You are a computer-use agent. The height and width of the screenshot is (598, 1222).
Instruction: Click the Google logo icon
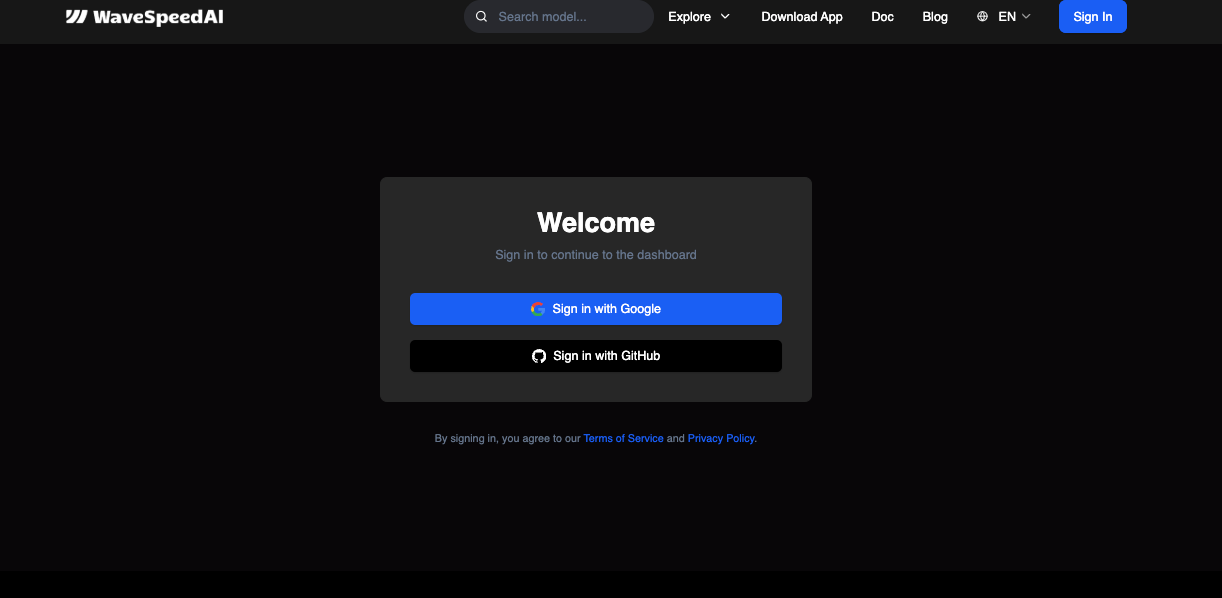(x=538, y=309)
